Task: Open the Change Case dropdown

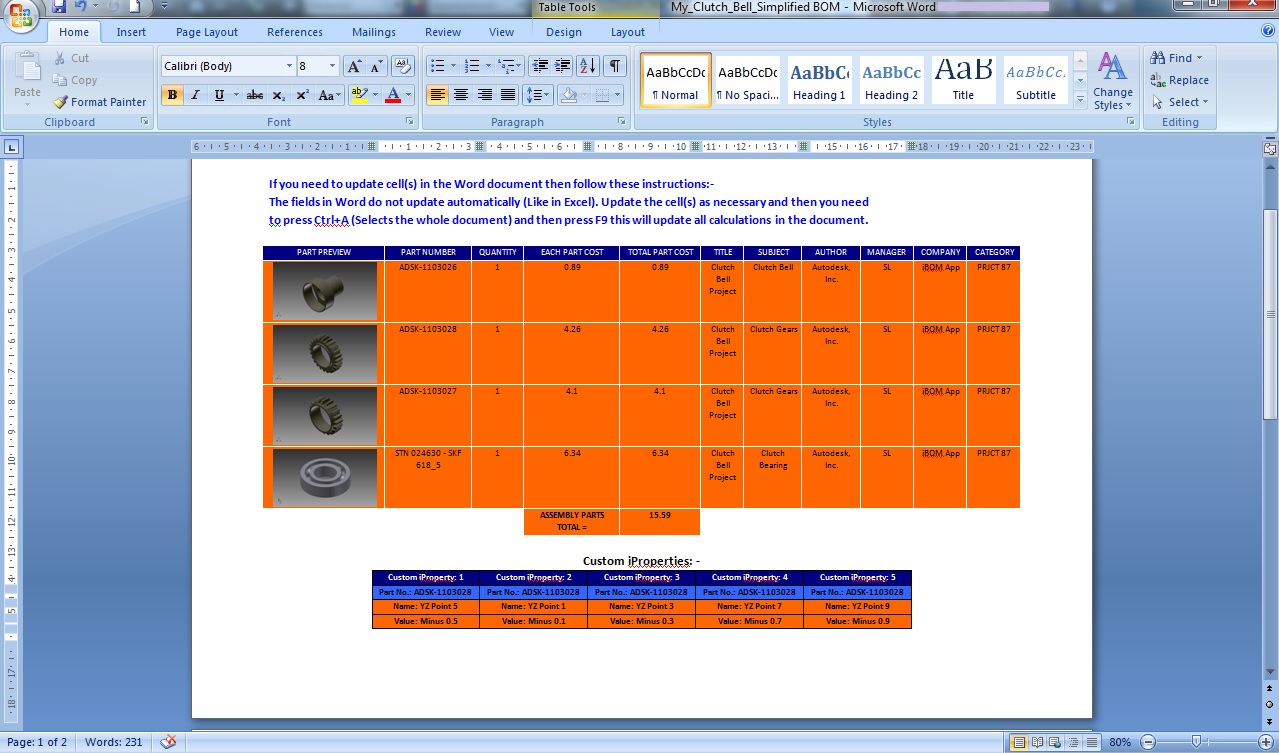Action: [x=328, y=95]
